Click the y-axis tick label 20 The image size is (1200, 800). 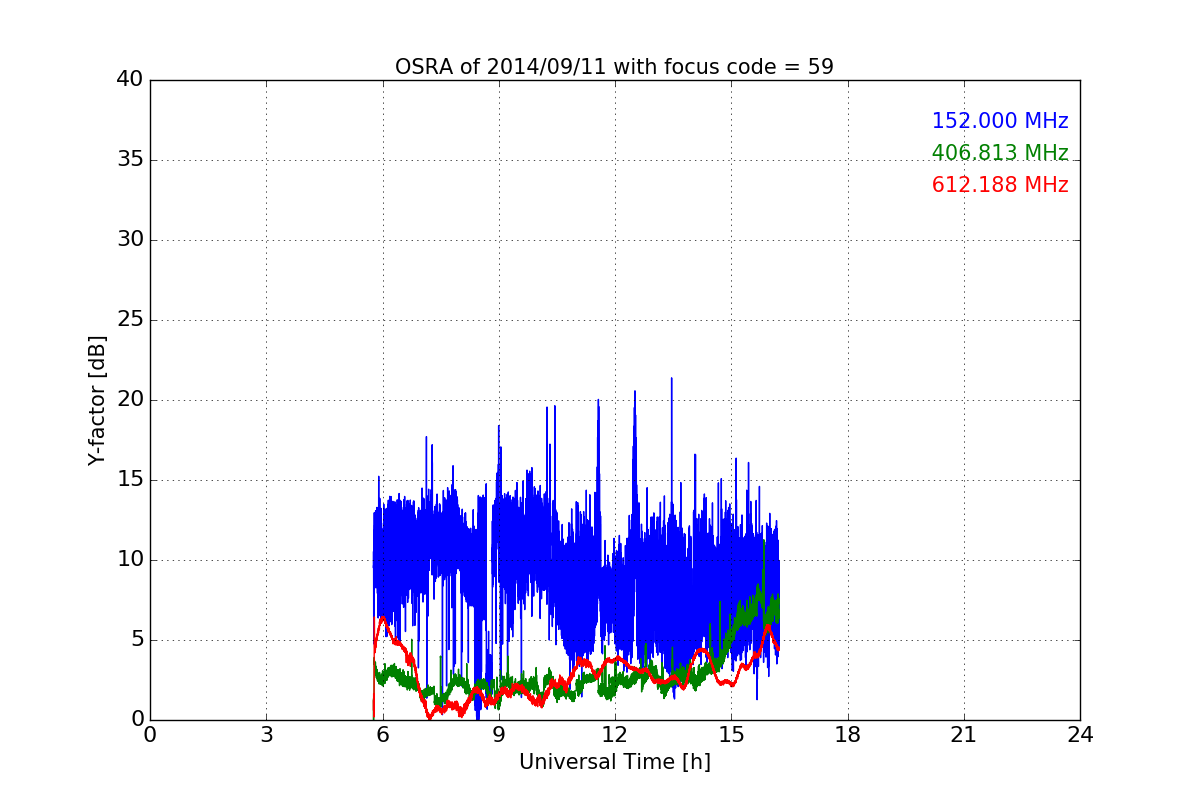click(130, 400)
